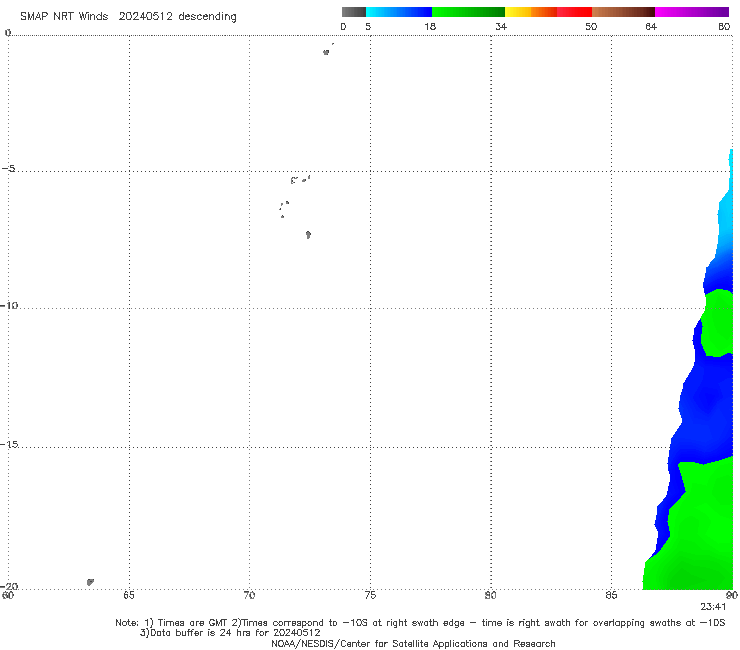This screenshot has height=650, width=740.
Task: Click the green segment of the color bar
Action: click(x=468, y=12)
